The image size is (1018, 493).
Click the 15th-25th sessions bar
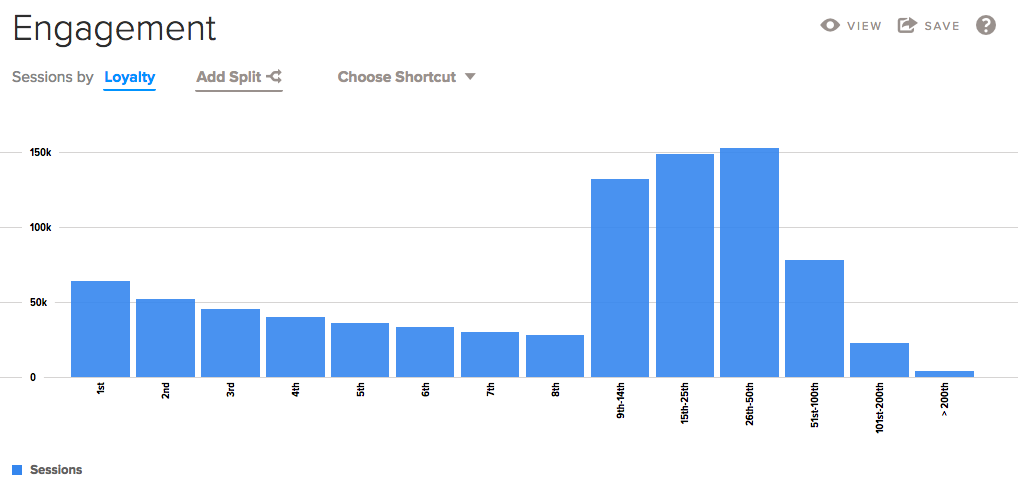(685, 266)
